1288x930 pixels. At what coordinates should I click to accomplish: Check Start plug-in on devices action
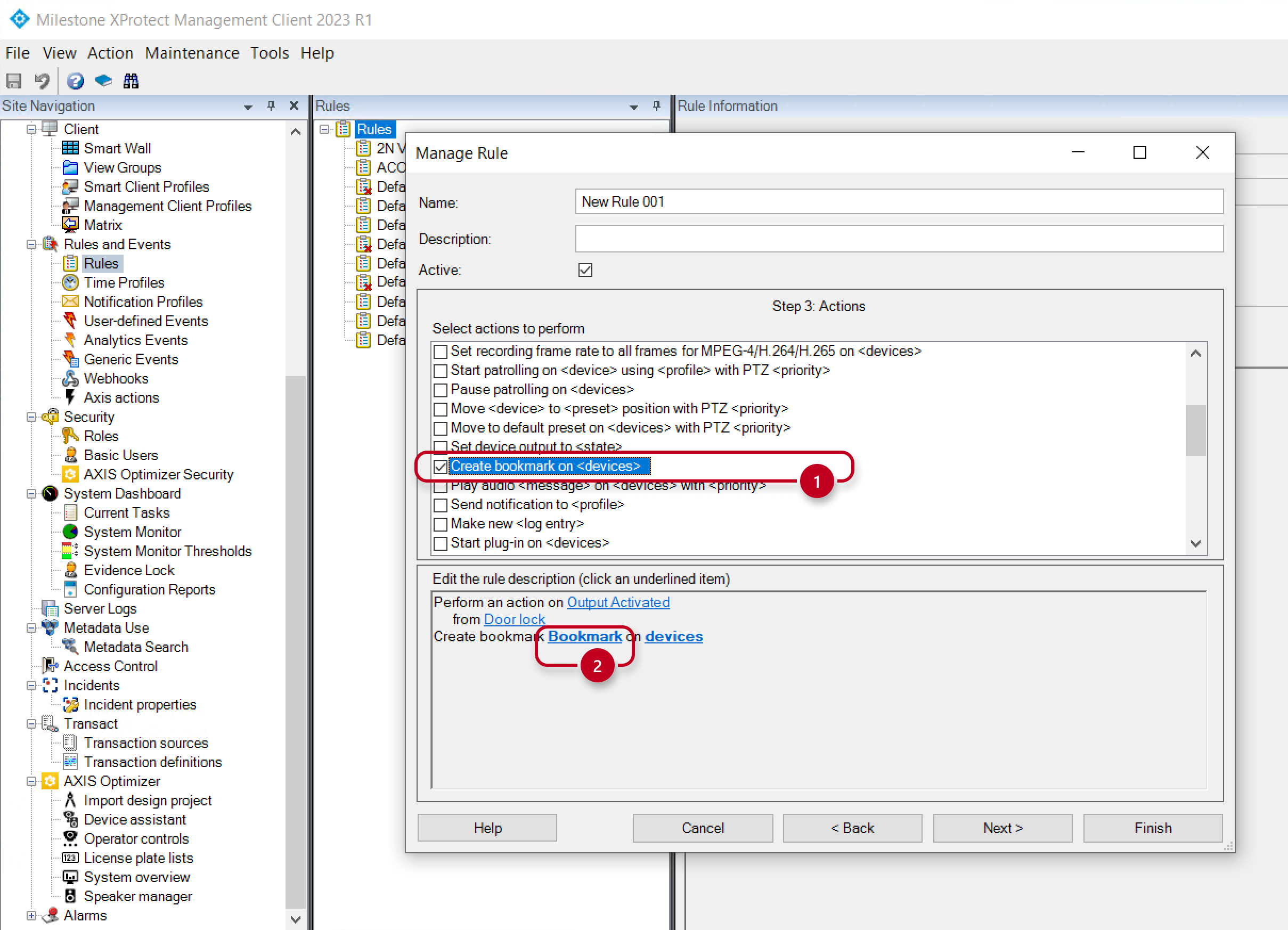click(x=440, y=543)
